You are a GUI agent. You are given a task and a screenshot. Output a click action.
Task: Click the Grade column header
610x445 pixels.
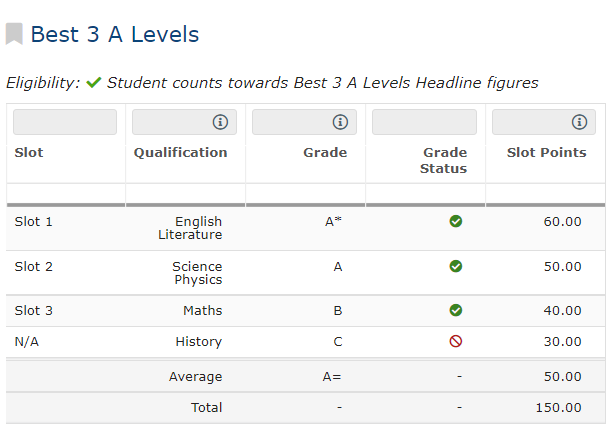[x=325, y=153]
